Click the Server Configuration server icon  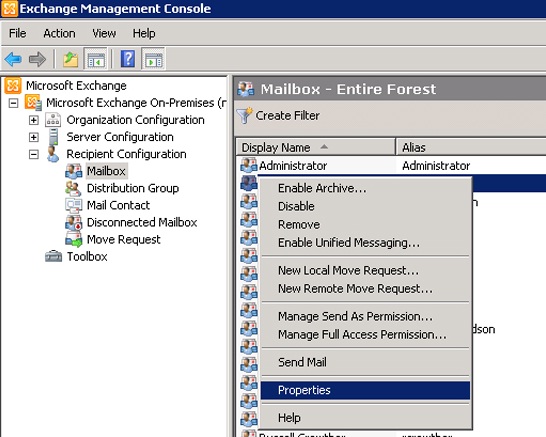click(x=53, y=137)
